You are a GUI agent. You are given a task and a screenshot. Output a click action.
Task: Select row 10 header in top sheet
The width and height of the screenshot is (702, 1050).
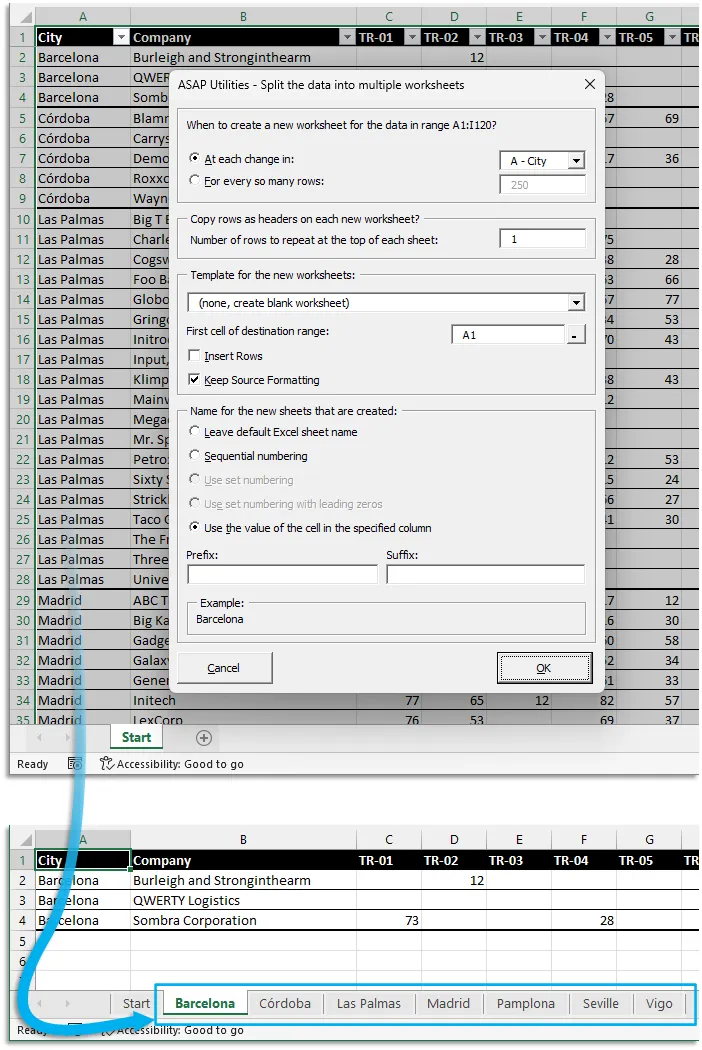(23, 219)
